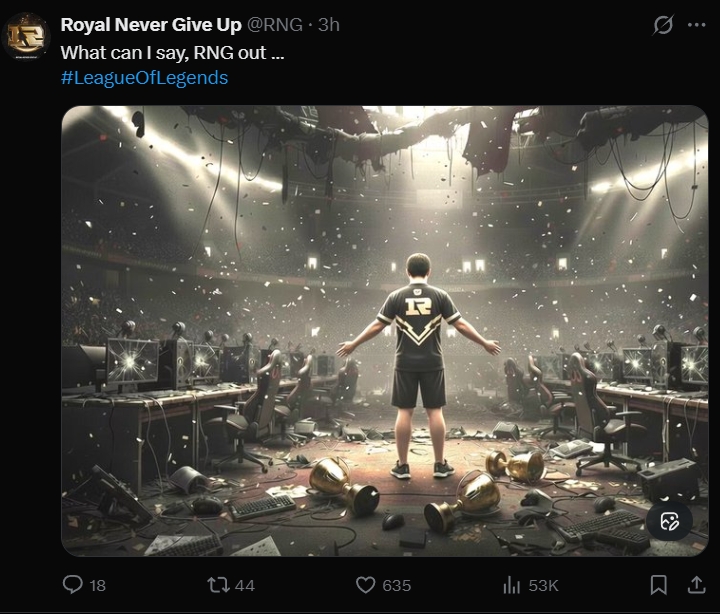Viewport: 720px width, 614px height.
Task: Click the repost count 44
Action: click(244, 585)
